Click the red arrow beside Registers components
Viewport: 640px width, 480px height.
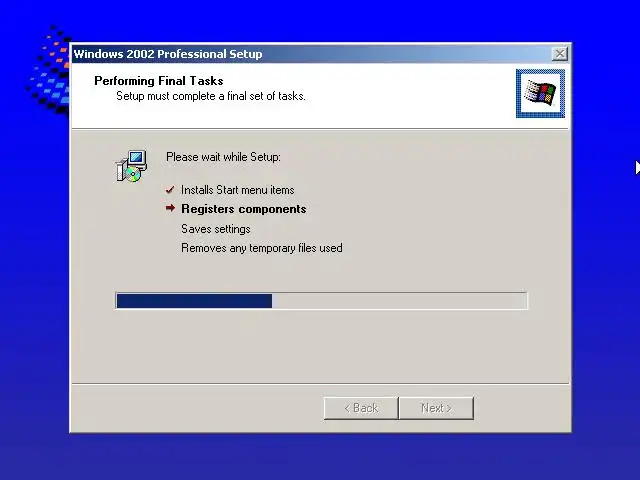coord(170,208)
